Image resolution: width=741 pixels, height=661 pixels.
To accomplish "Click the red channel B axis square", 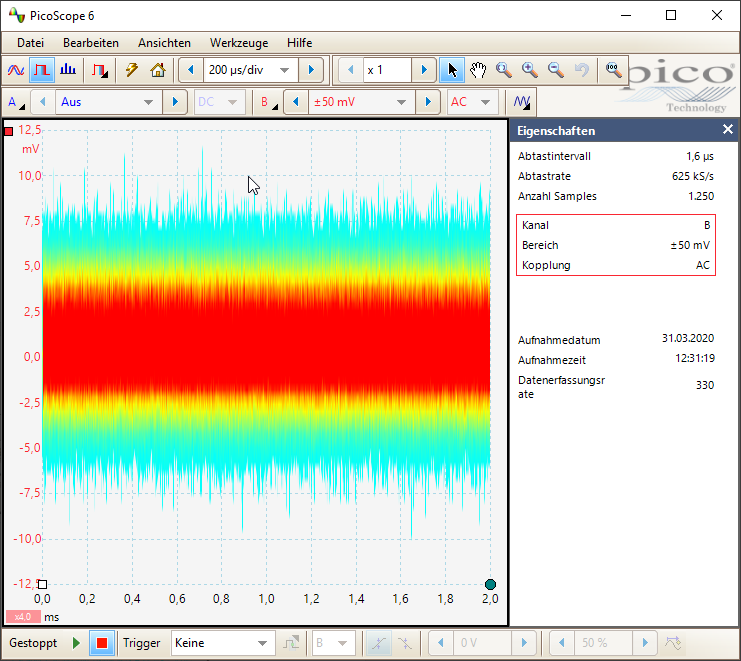I will [9, 131].
